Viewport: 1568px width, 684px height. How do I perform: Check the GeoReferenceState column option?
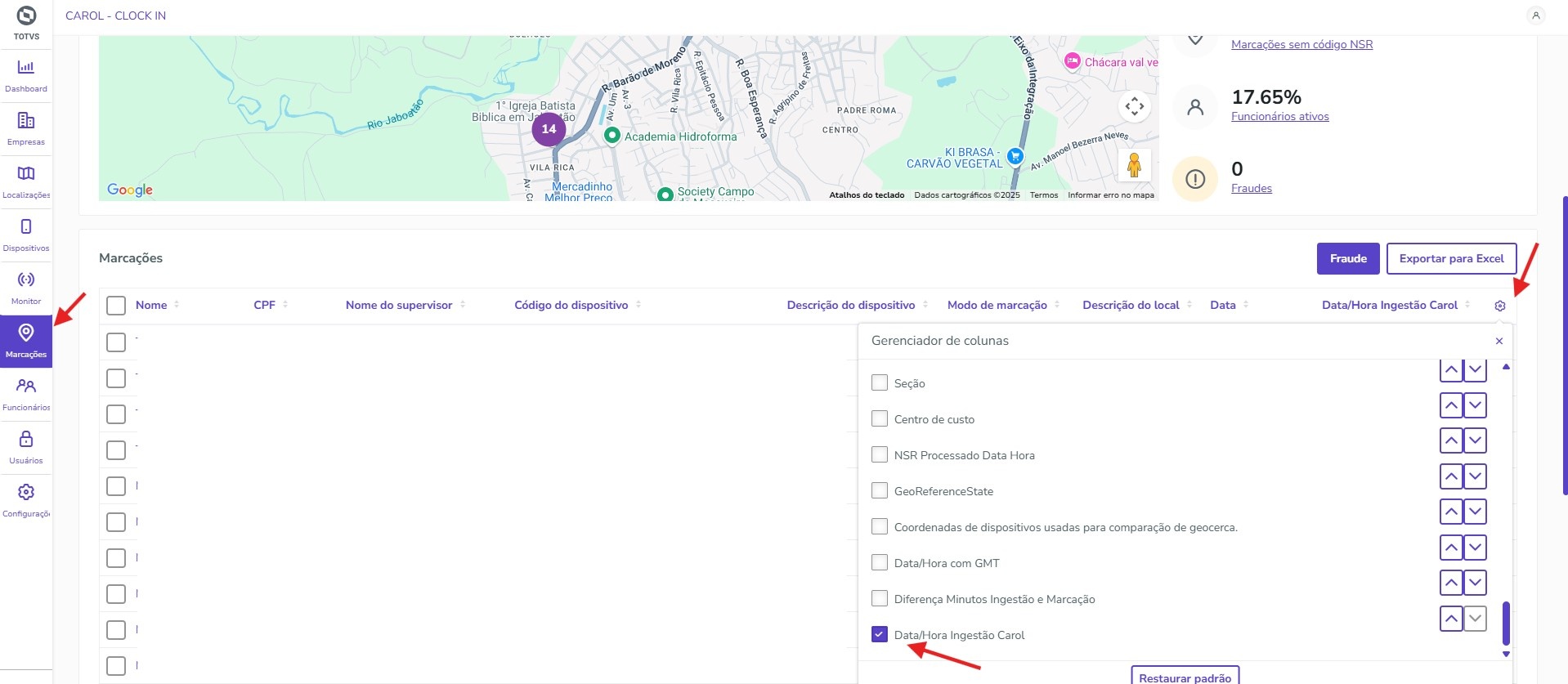tap(880, 490)
